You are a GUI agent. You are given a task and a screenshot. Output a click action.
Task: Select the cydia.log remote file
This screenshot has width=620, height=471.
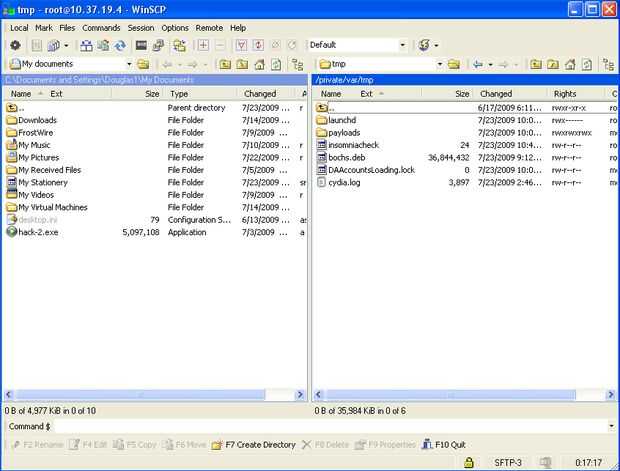(344, 182)
